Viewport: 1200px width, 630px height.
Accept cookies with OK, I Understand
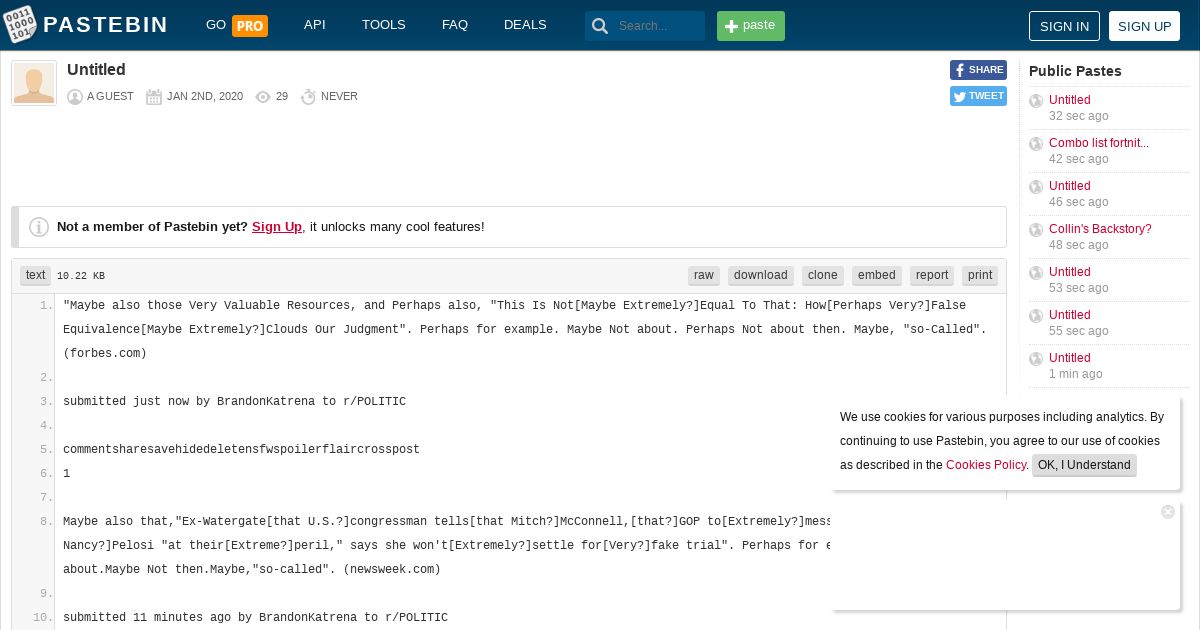point(1084,465)
